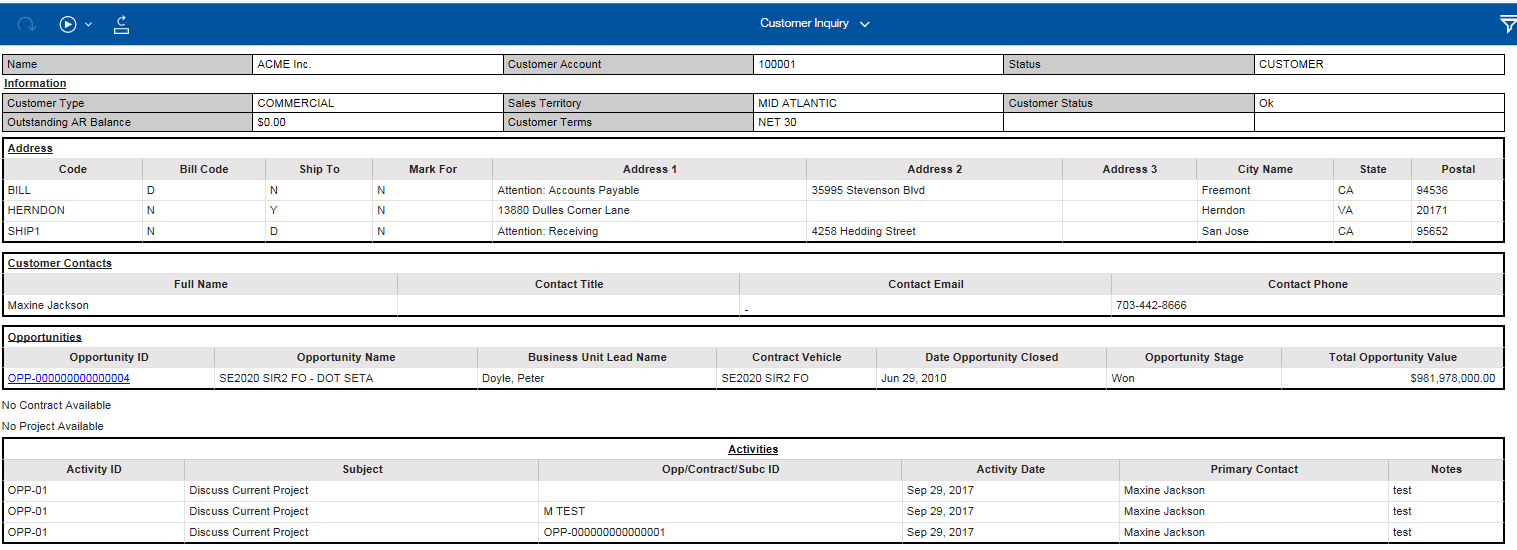This screenshot has width=1517, height=550.
Task: Click the Run report play icon
Action: click(x=68, y=24)
